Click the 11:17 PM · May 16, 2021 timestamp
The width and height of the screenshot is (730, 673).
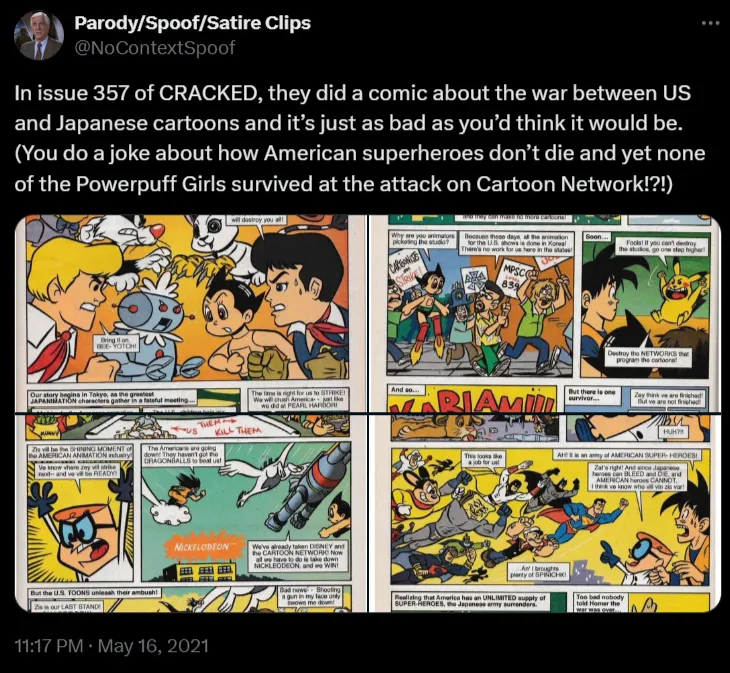(x=112, y=646)
